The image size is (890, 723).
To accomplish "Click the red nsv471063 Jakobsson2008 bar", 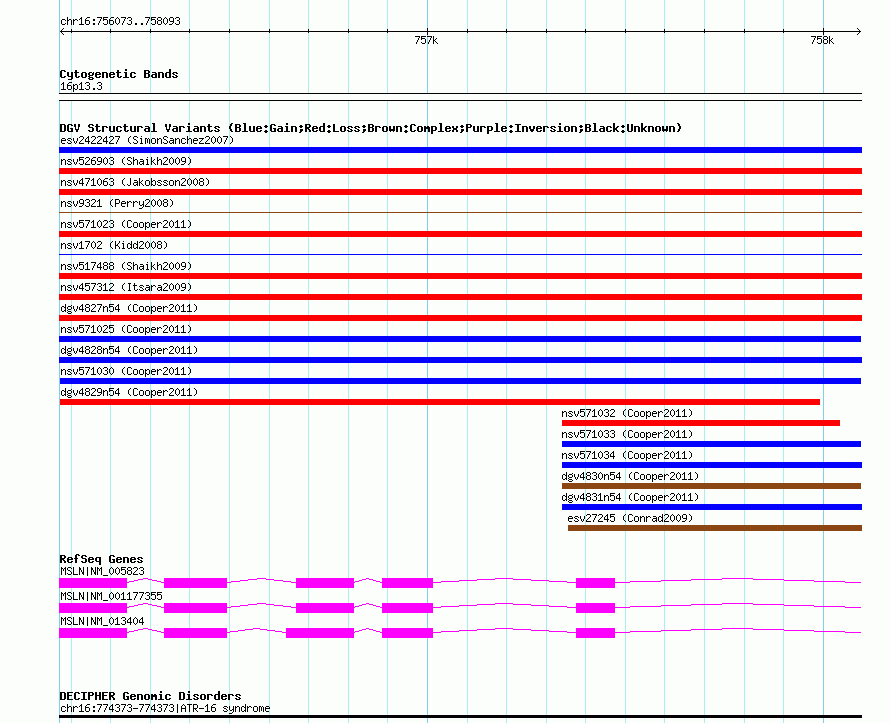I will (x=460, y=192).
